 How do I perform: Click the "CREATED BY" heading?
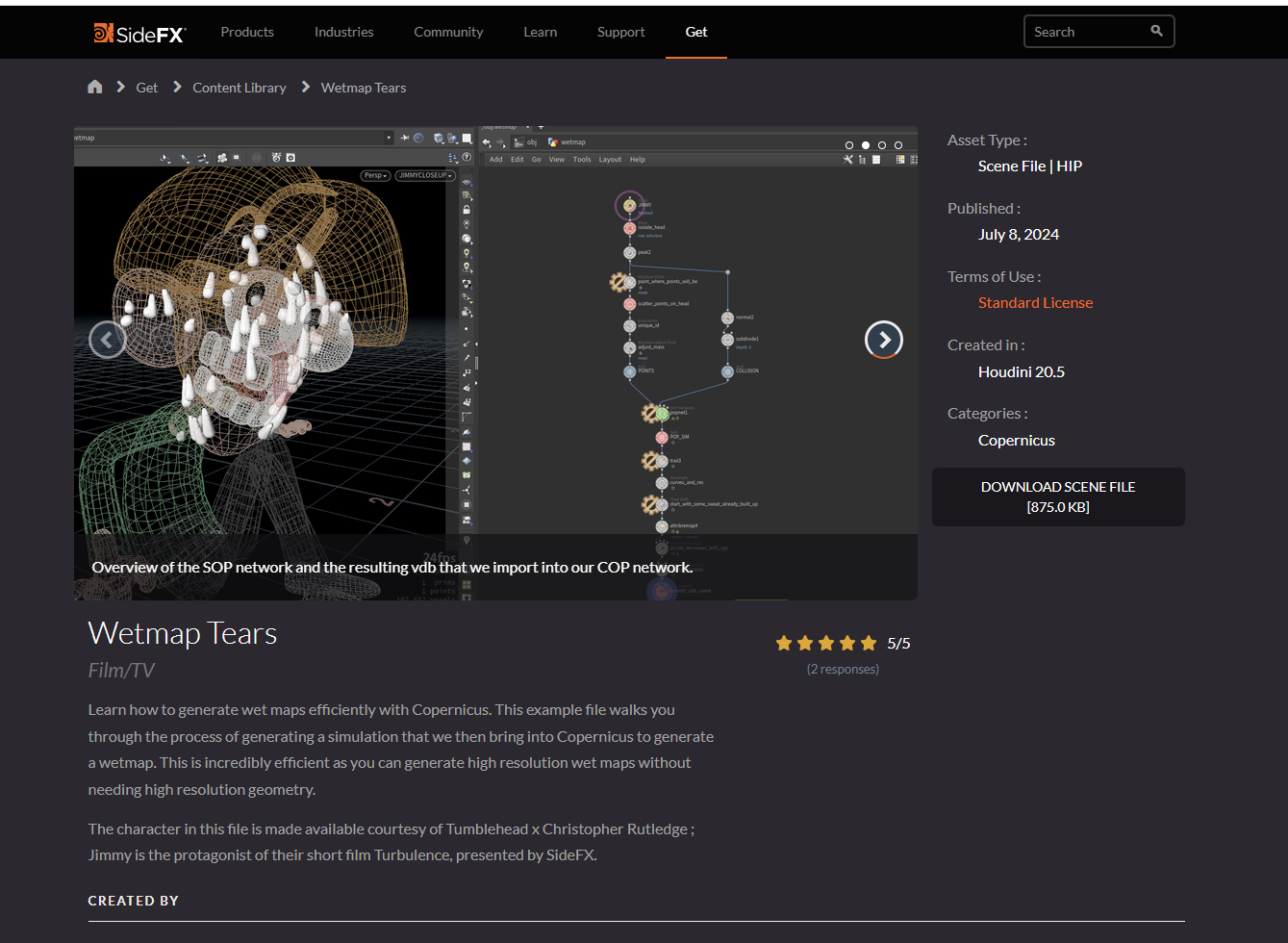tap(134, 901)
